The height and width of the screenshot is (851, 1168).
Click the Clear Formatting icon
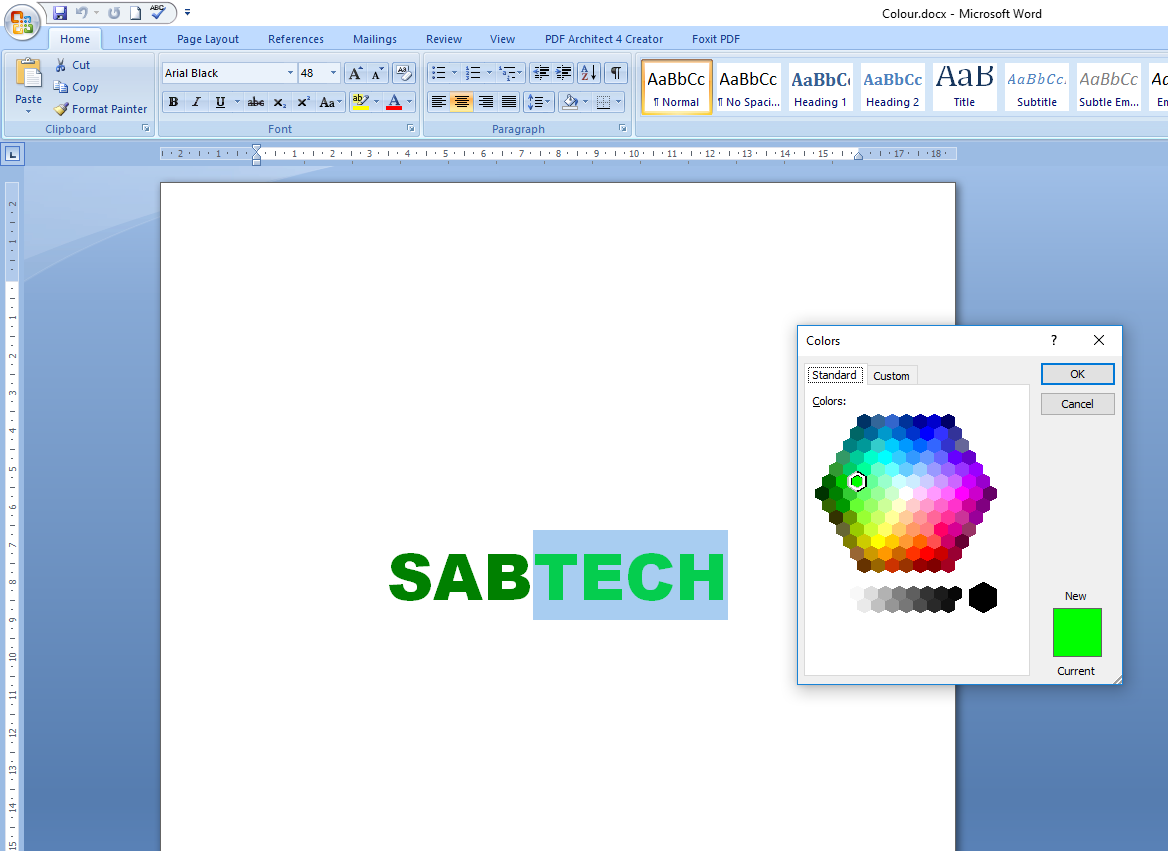tap(404, 73)
